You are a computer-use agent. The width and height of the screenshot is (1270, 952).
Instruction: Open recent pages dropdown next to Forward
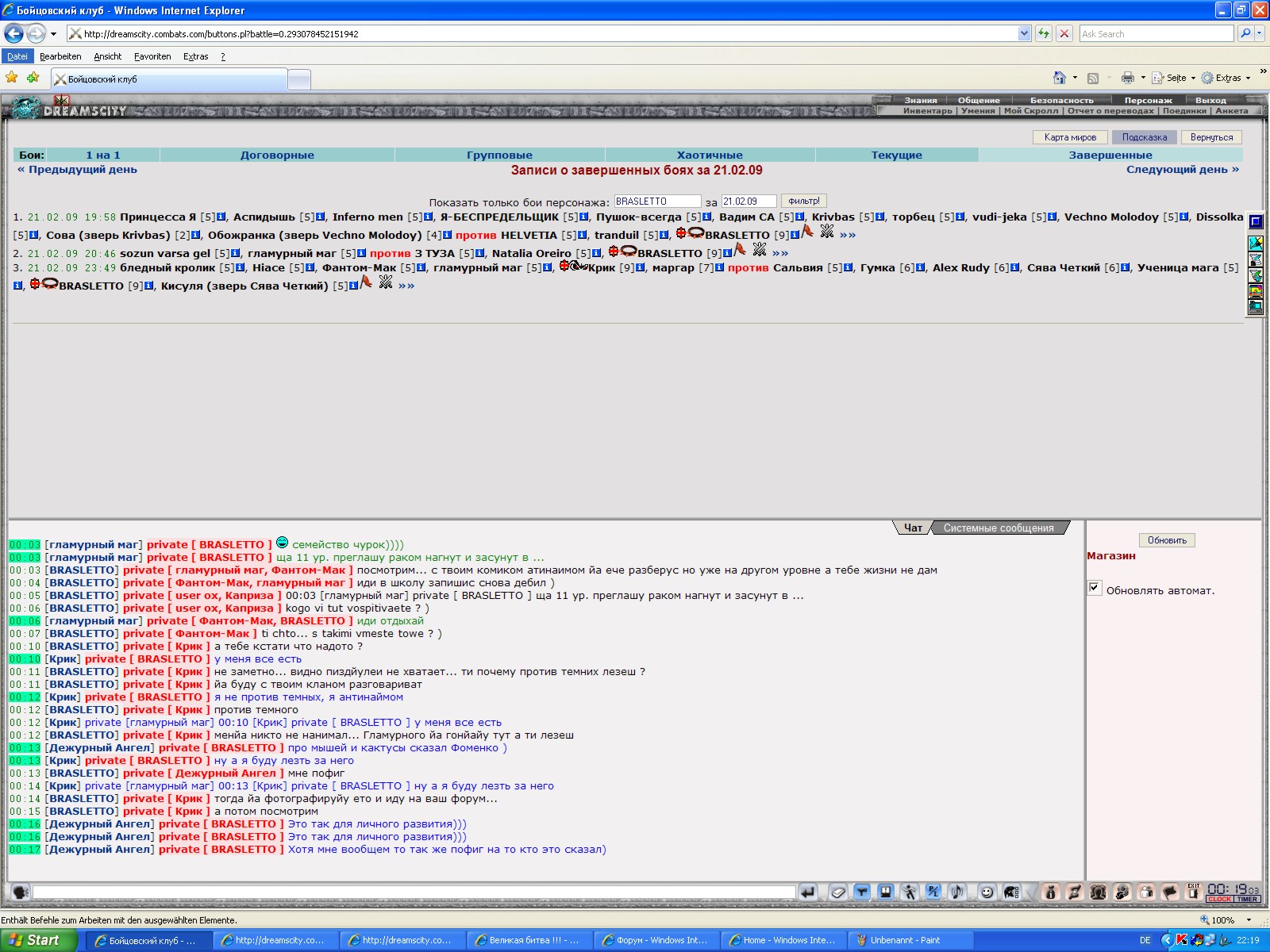pyautogui.click(x=53, y=34)
